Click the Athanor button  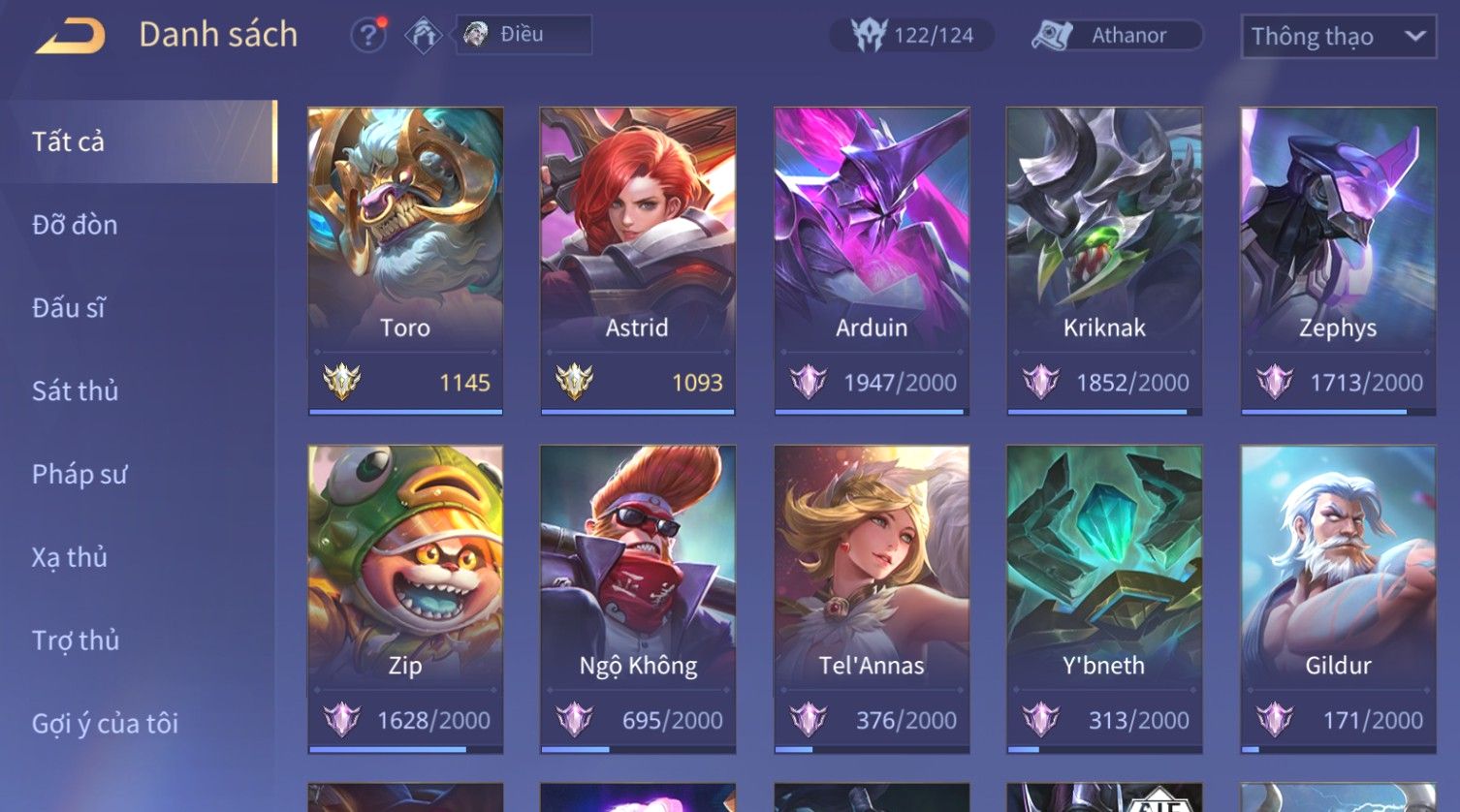click(x=1116, y=36)
